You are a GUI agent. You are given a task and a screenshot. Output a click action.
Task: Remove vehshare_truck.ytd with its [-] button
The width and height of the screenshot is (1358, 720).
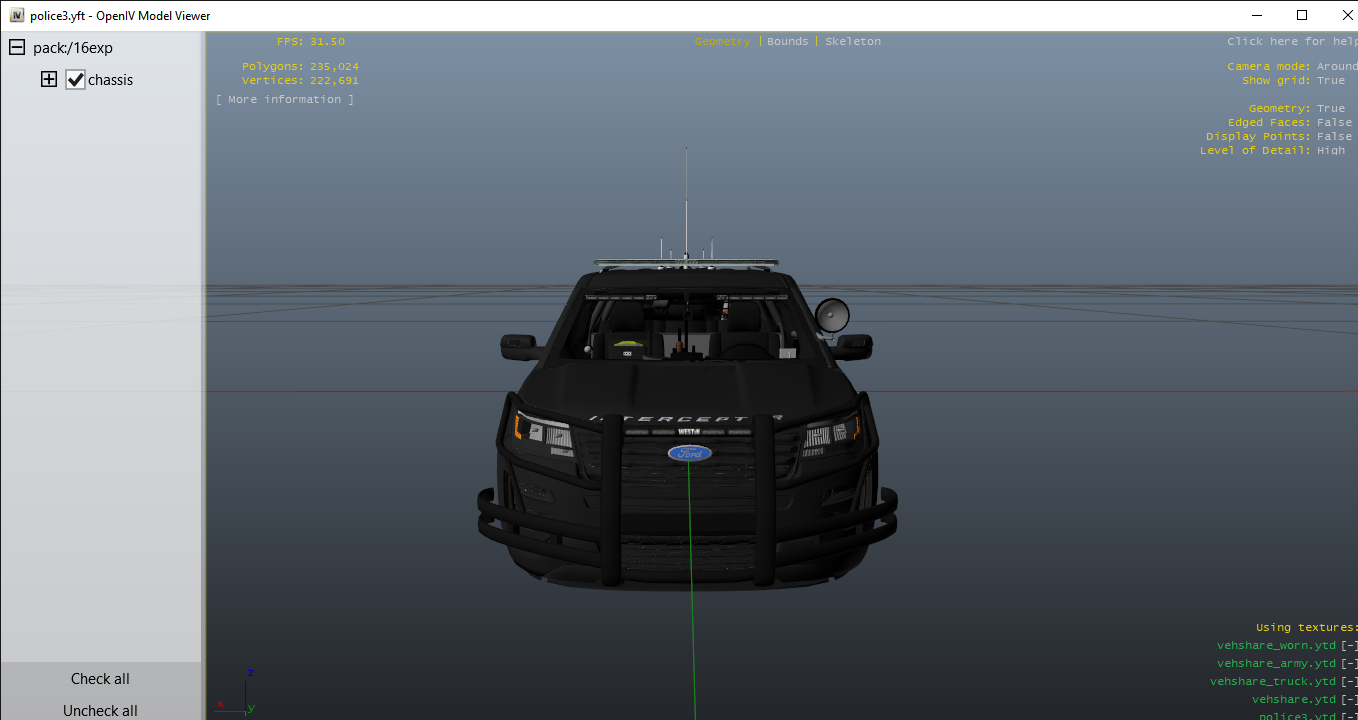pyautogui.click(x=1349, y=682)
